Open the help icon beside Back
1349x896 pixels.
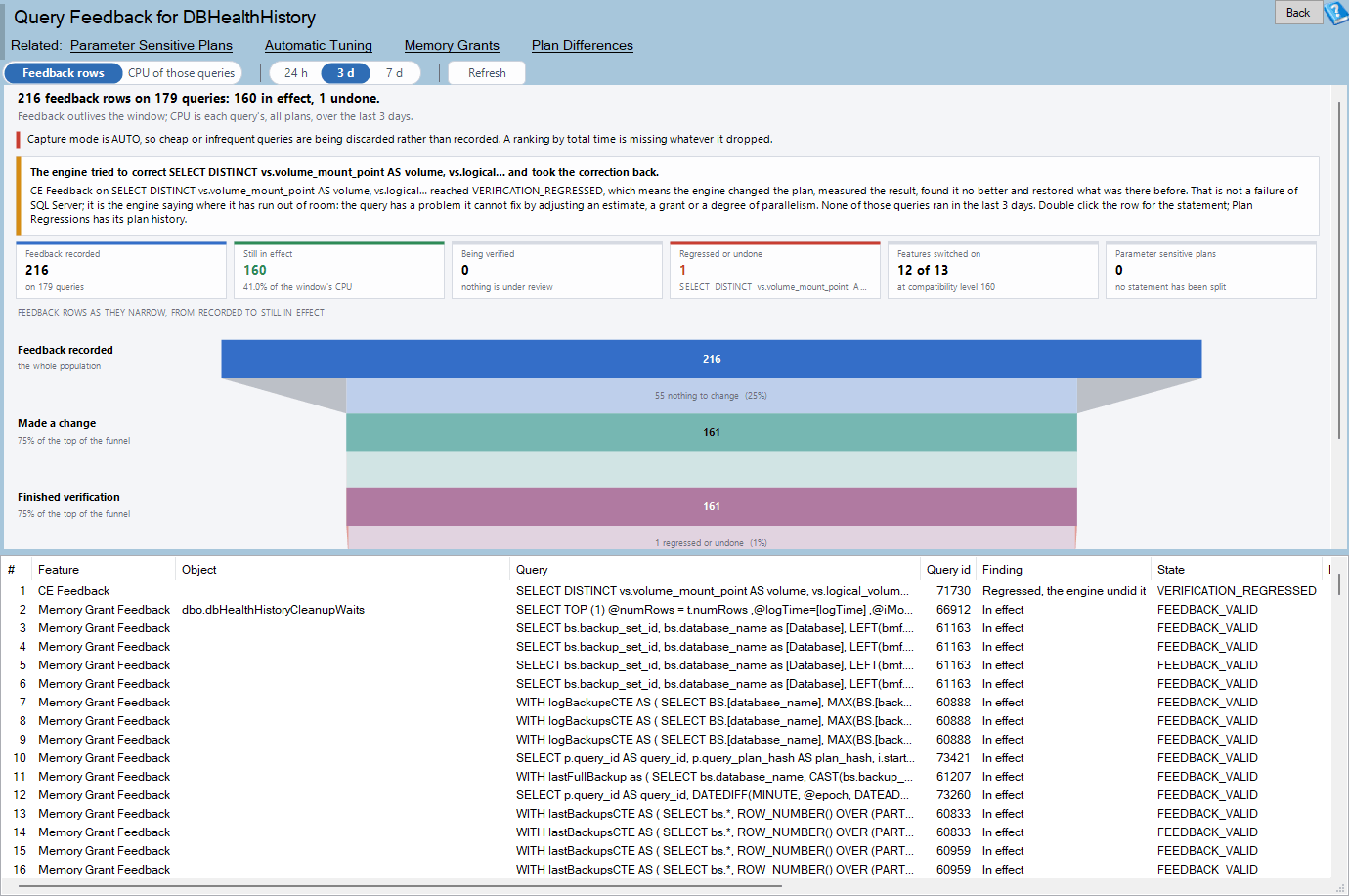coord(1336,13)
